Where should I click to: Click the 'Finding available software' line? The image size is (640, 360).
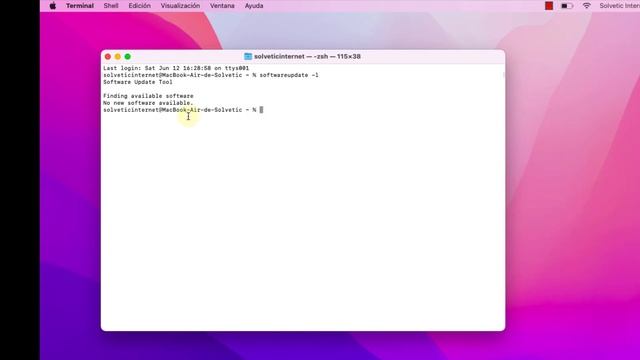[x=148, y=96]
